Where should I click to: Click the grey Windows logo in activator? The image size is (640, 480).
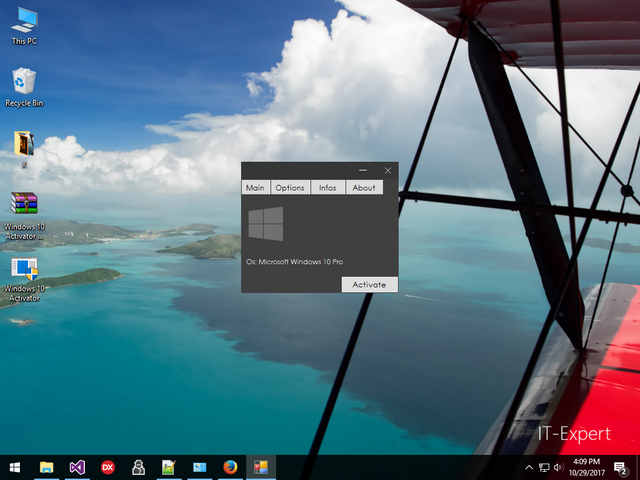tap(266, 223)
